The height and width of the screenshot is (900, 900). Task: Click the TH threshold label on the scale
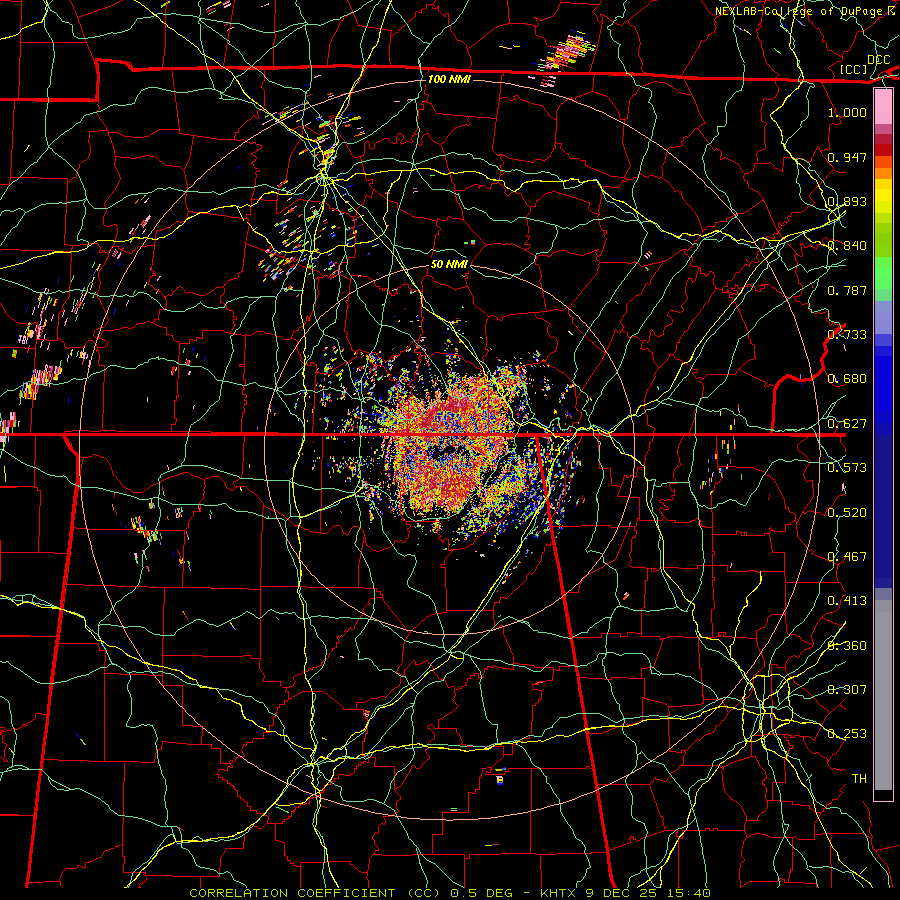(x=859, y=778)
